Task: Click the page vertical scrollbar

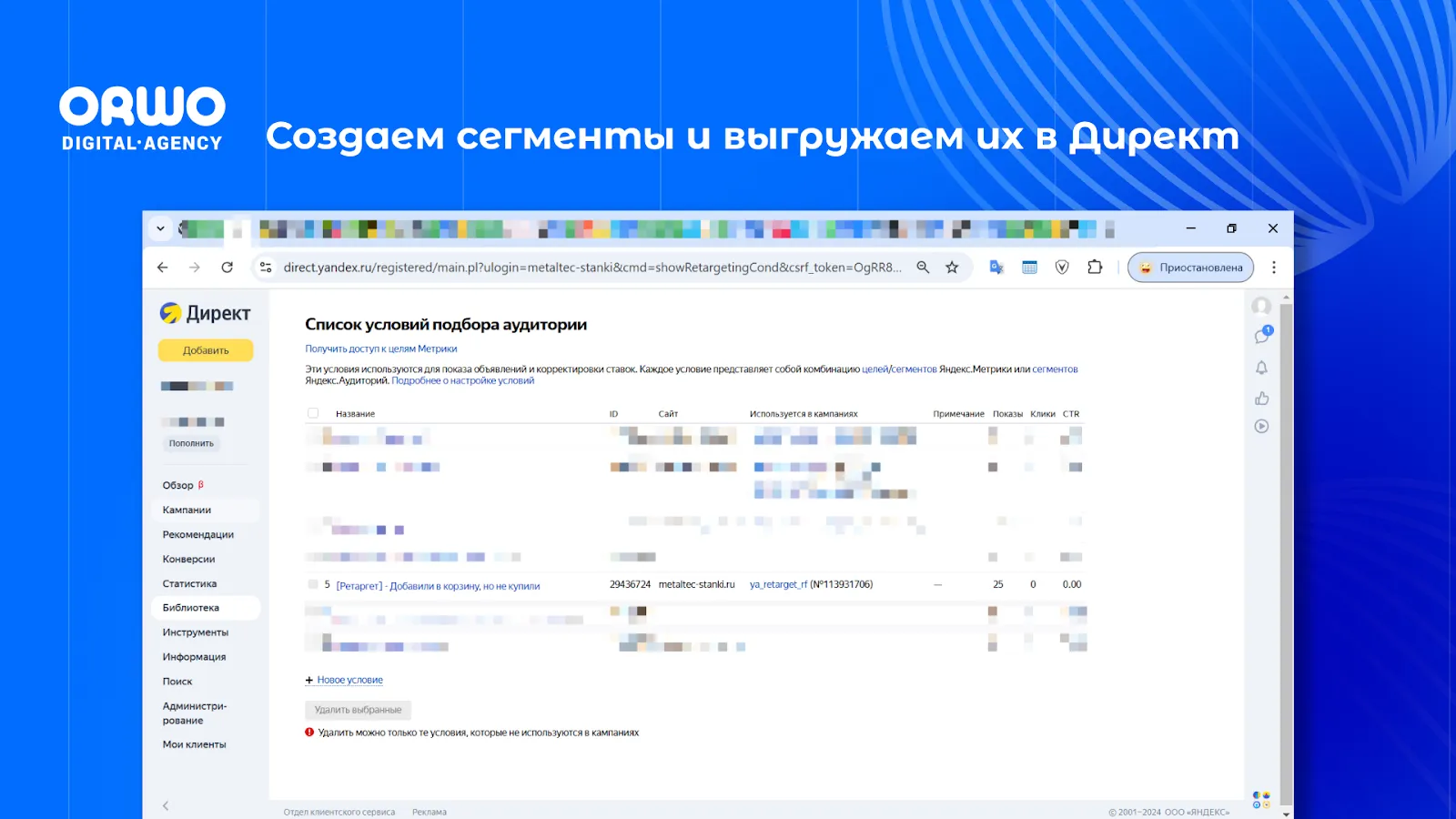Action: coord(1286,546)
